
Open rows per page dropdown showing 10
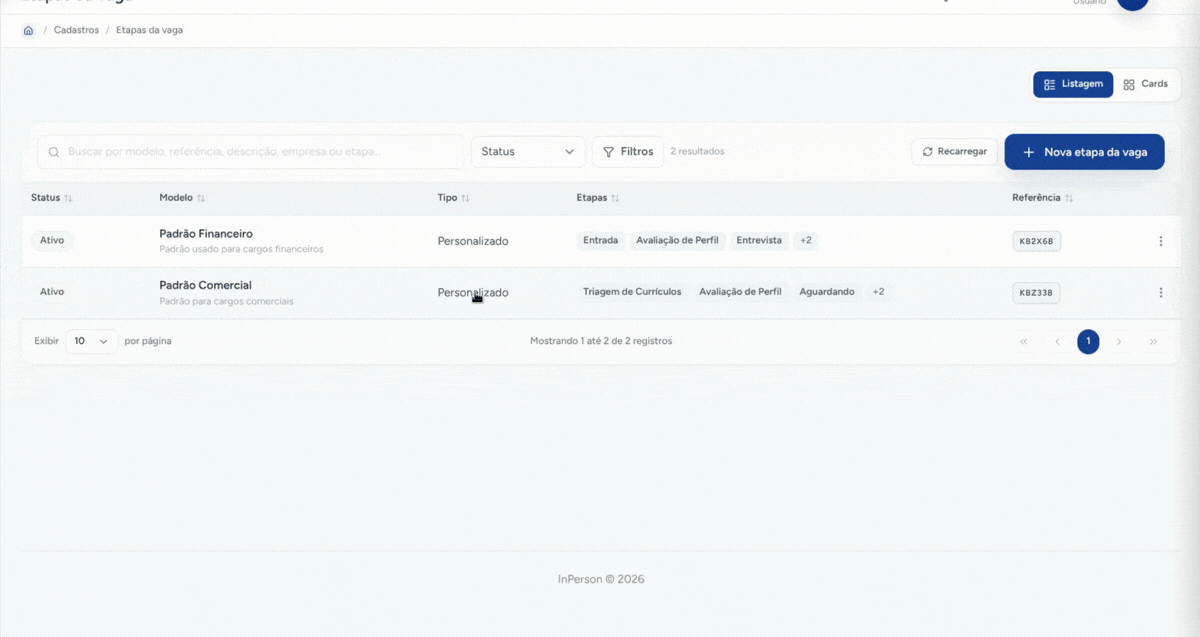(x=92, y=341)
